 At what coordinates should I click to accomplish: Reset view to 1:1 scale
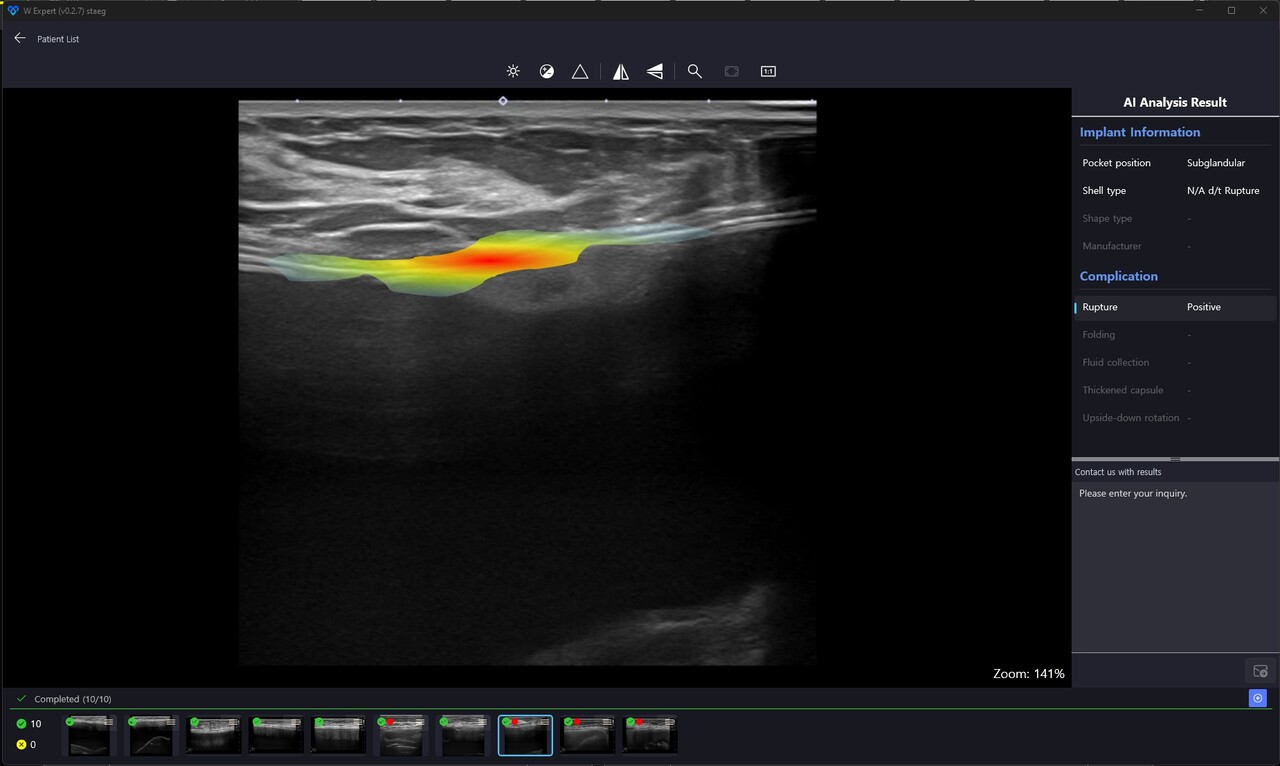[x=768, y=71]
